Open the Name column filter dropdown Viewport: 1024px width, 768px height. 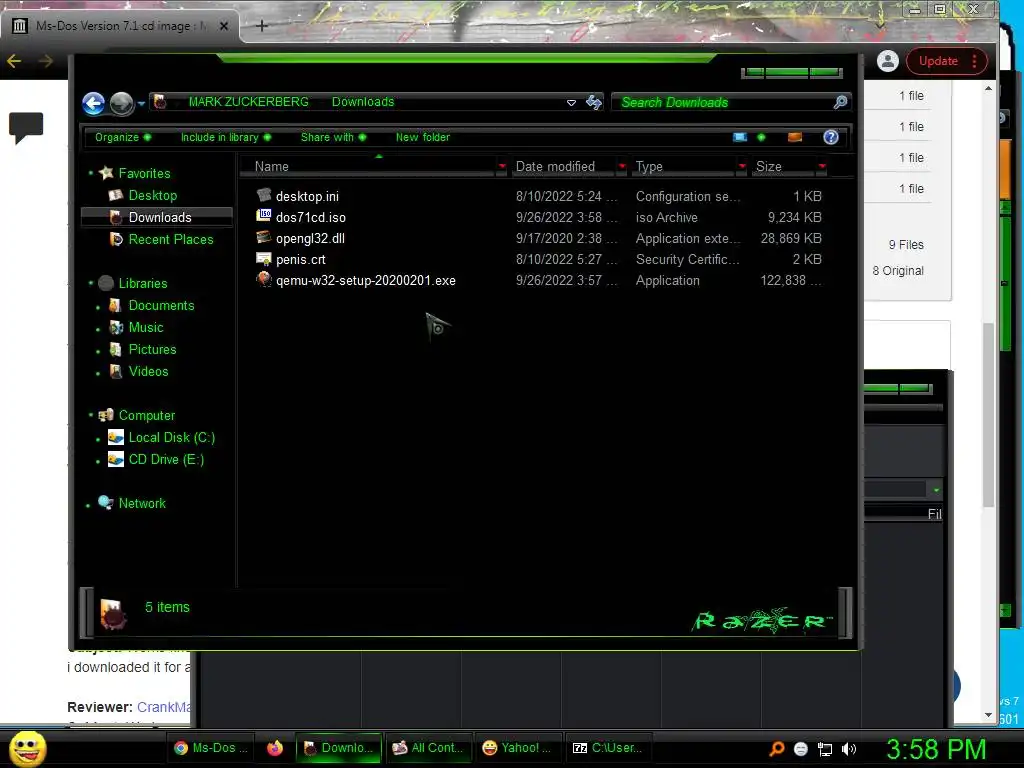click(502, 167)
